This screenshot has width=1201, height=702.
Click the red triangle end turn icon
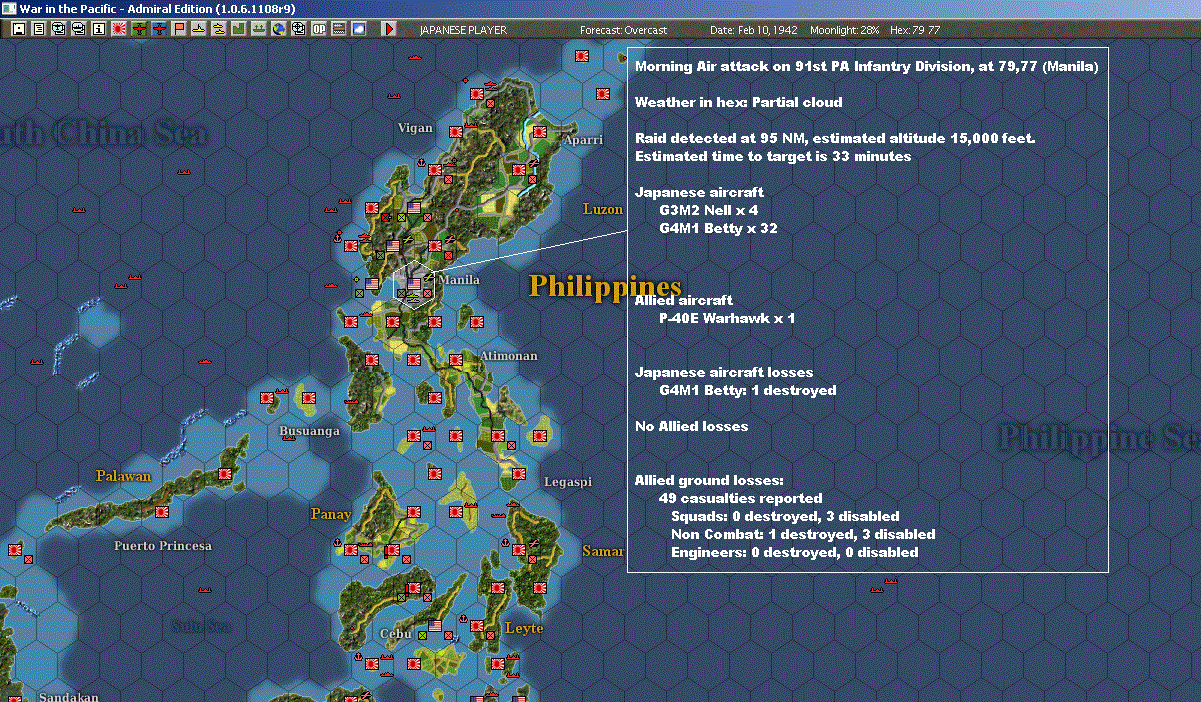[x=389, y=29]
